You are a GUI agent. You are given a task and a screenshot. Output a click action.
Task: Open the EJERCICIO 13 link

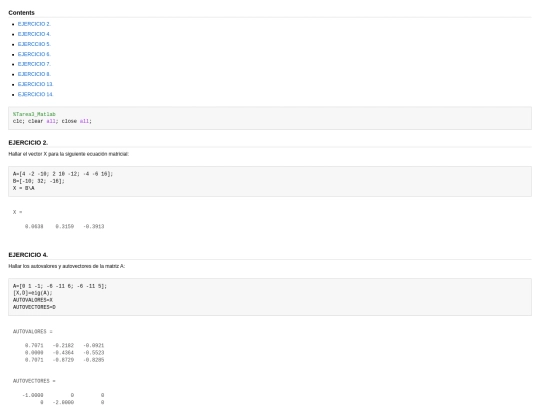(x=35, y=84)
